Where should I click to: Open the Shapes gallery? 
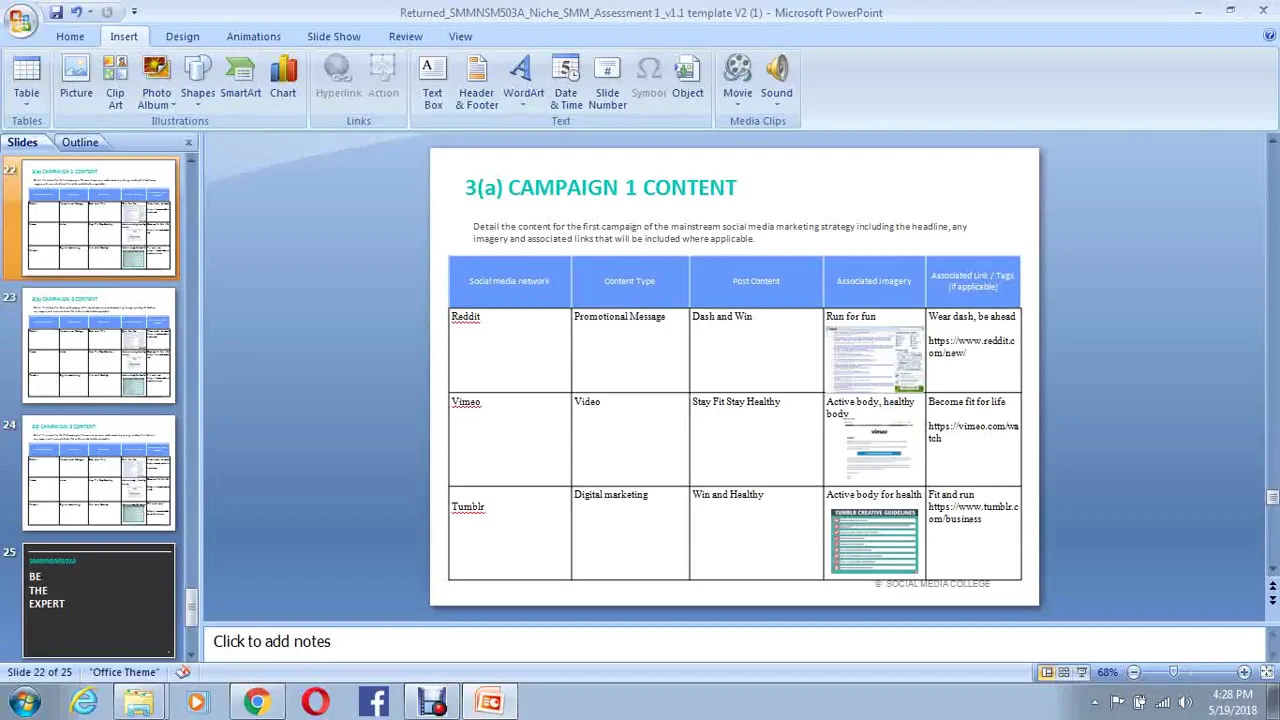(198, 81)
